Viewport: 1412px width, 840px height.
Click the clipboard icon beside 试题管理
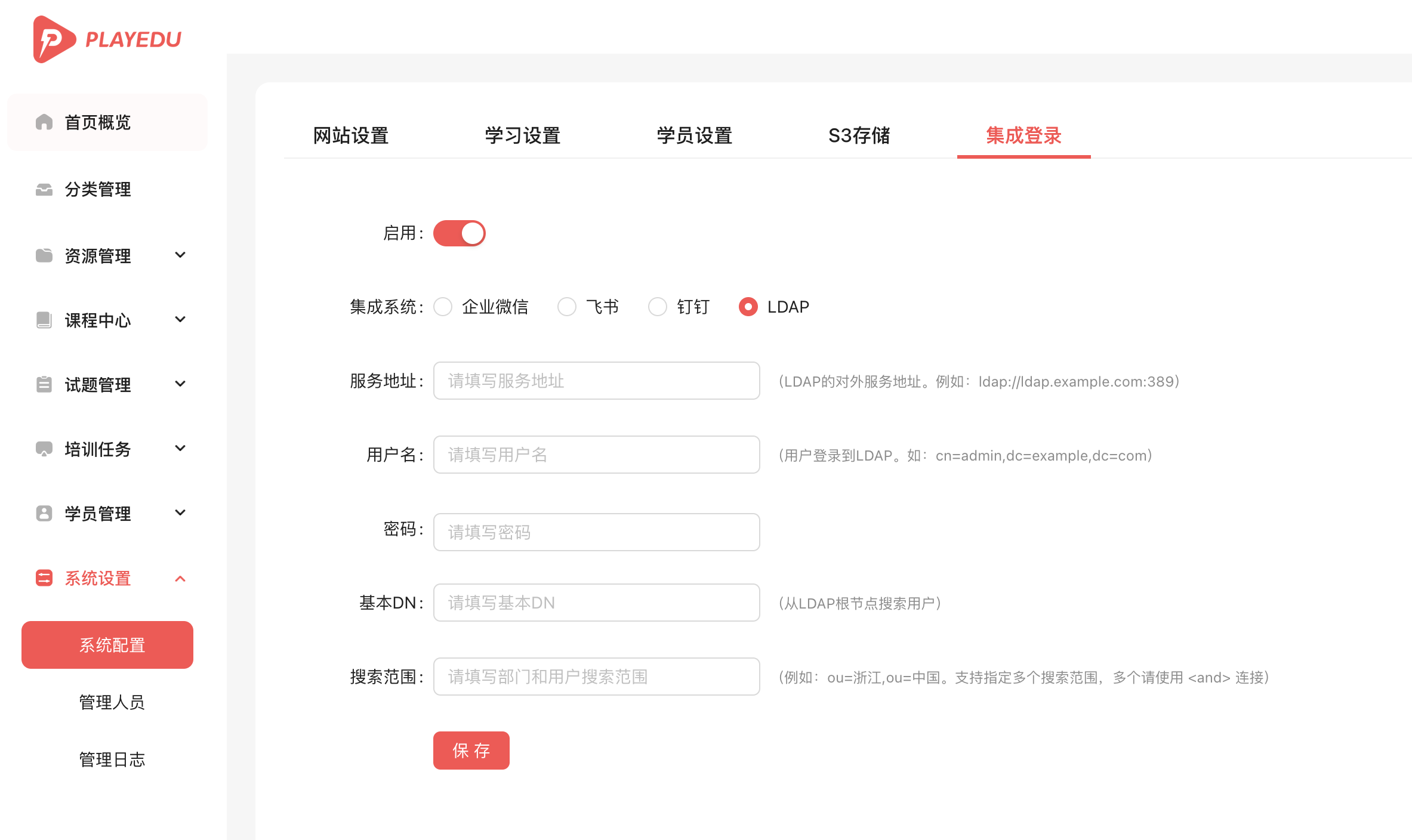tap(44, 385)
